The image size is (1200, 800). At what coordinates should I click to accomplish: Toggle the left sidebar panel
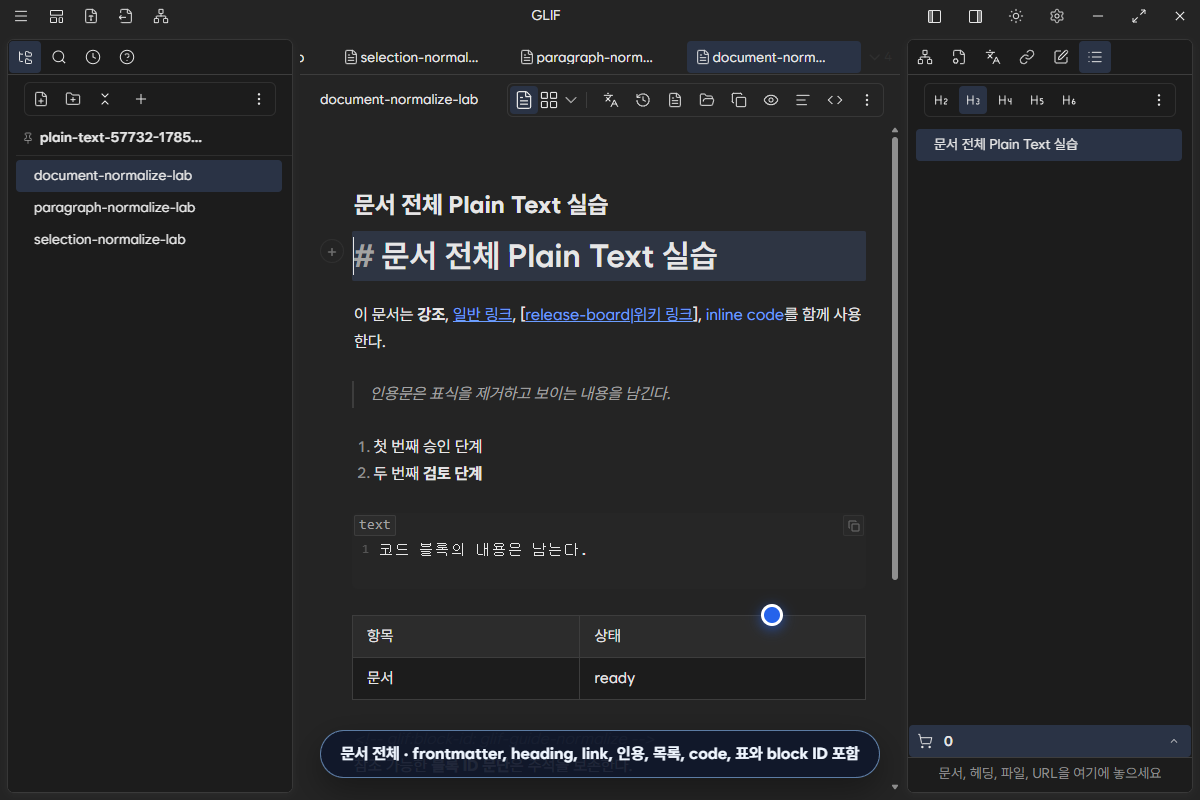(x=935, y=16)
